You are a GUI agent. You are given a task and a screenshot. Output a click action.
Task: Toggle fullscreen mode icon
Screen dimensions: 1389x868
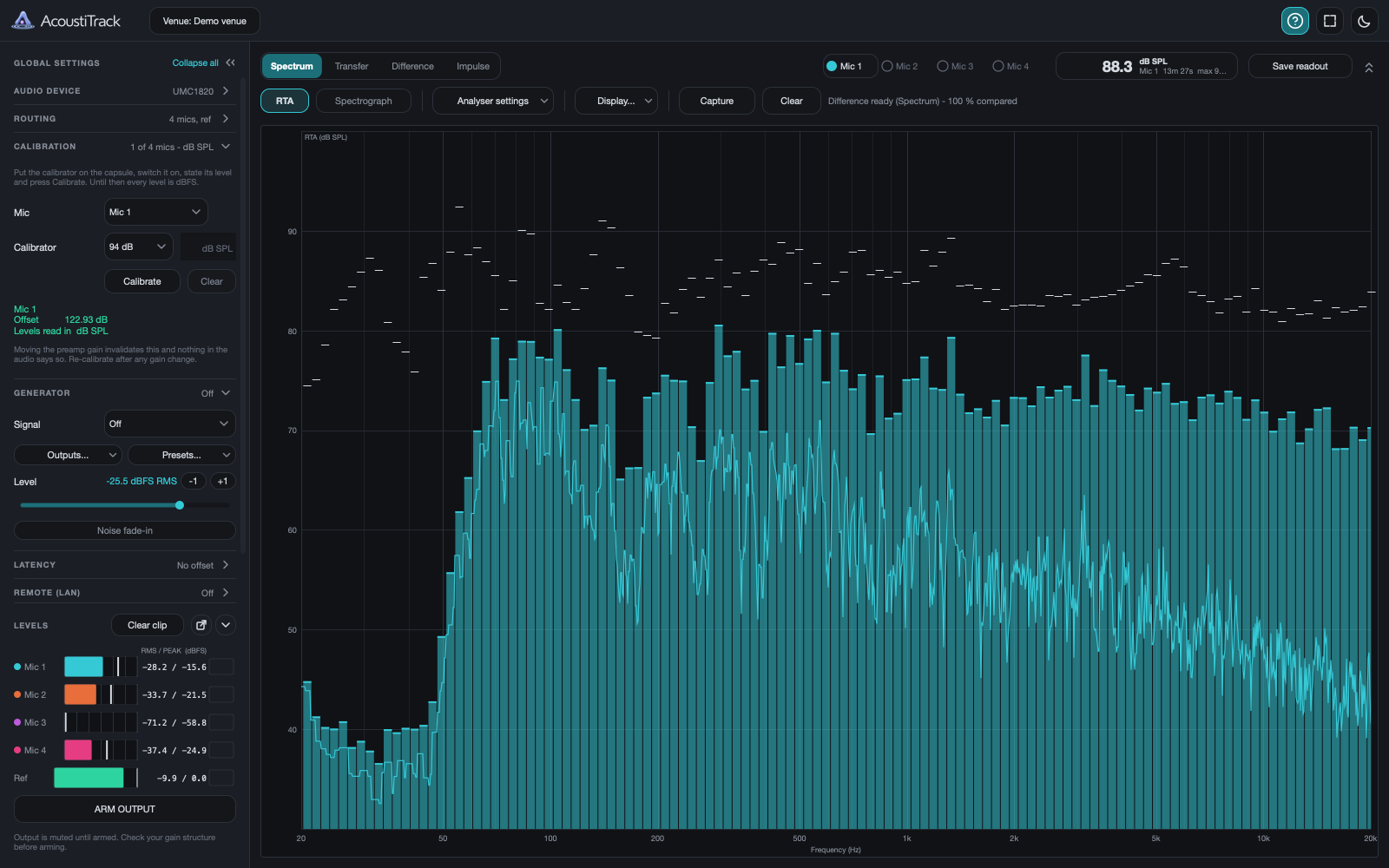pyautogui.click(x=1330, y=21)
